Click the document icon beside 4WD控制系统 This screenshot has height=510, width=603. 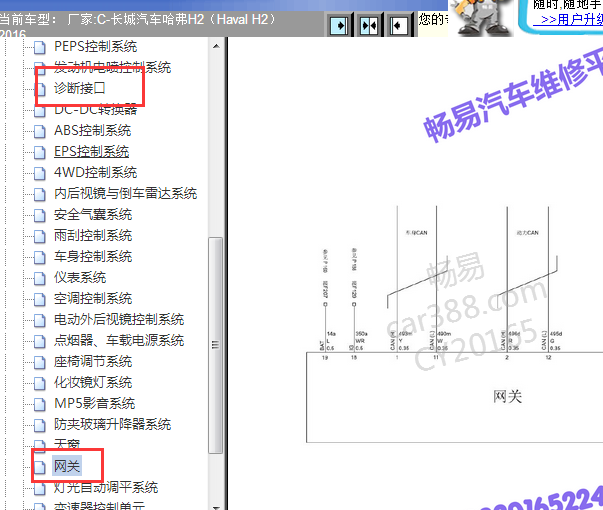pyautogui.click(x=40, y=173)
